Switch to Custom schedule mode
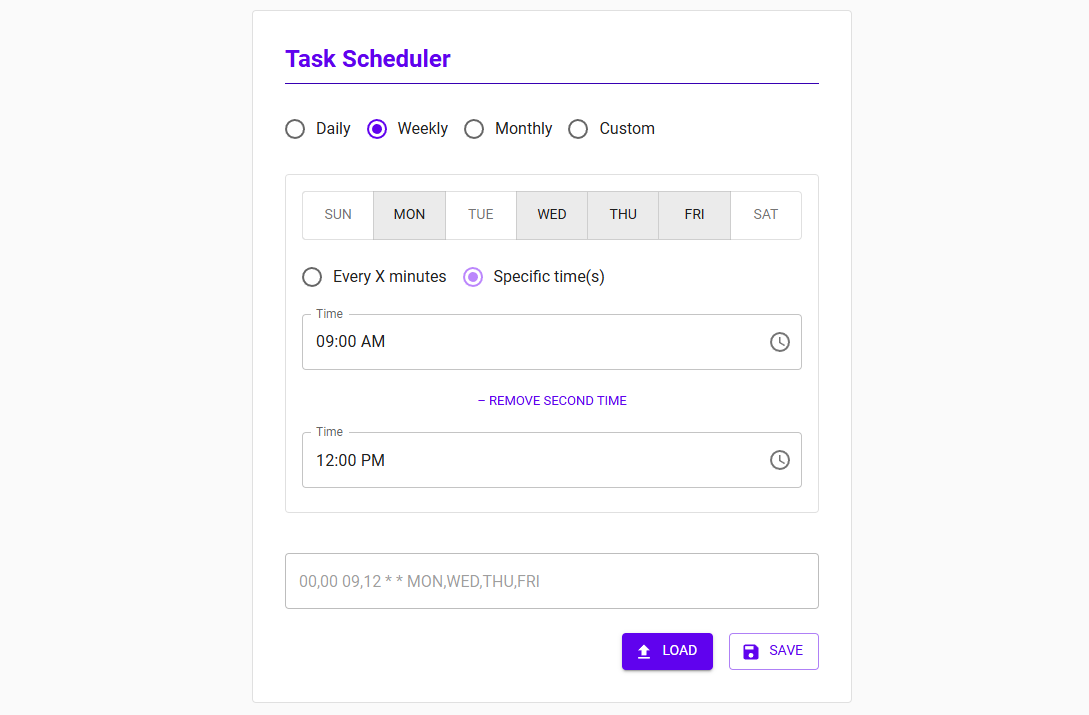This screenshot has height=715, width=1089. (x=578, y=129)
